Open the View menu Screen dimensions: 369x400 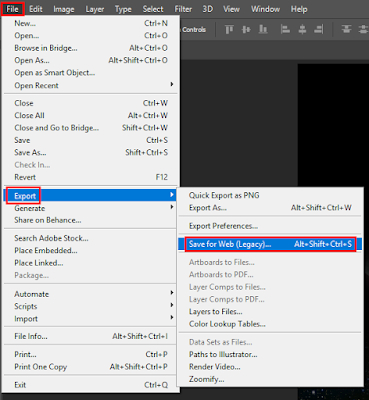pyautogui.click(x=231, y=9)
